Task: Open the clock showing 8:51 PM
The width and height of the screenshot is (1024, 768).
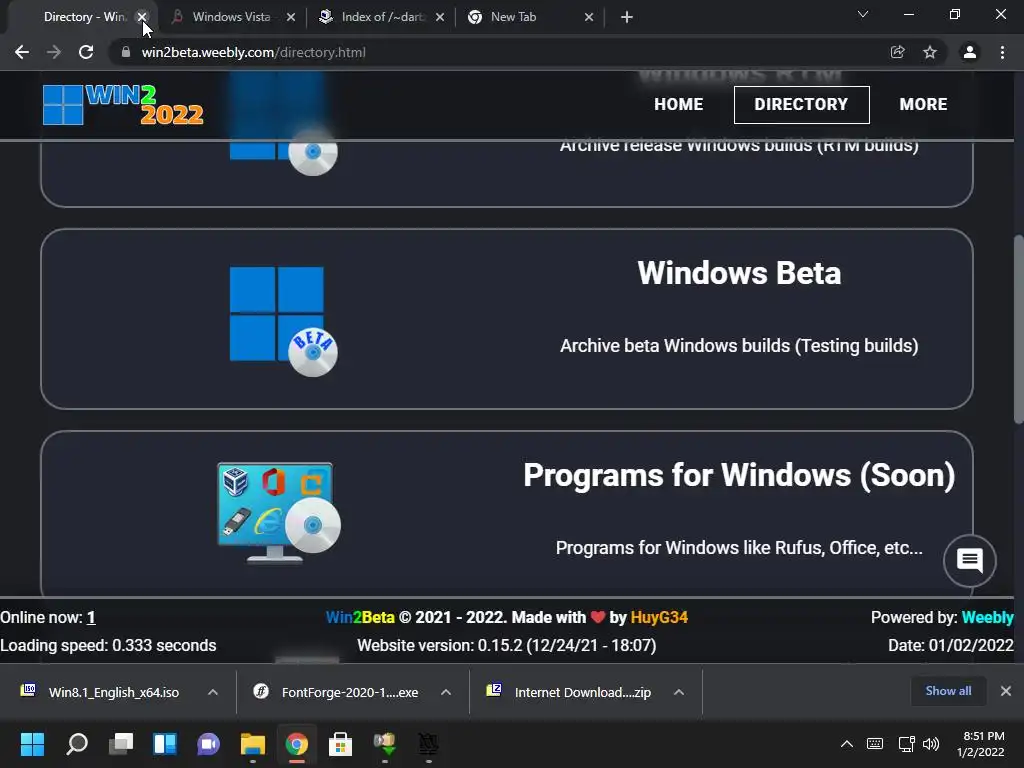Action: point(981,744)
